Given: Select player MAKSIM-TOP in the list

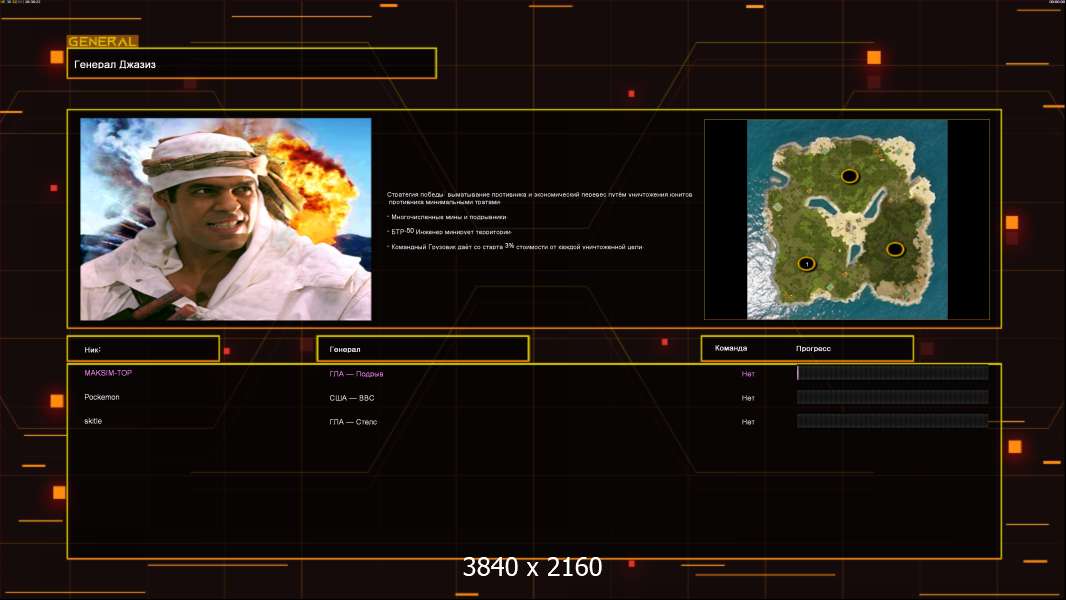Looking at the screenshot, I should 108,373.
